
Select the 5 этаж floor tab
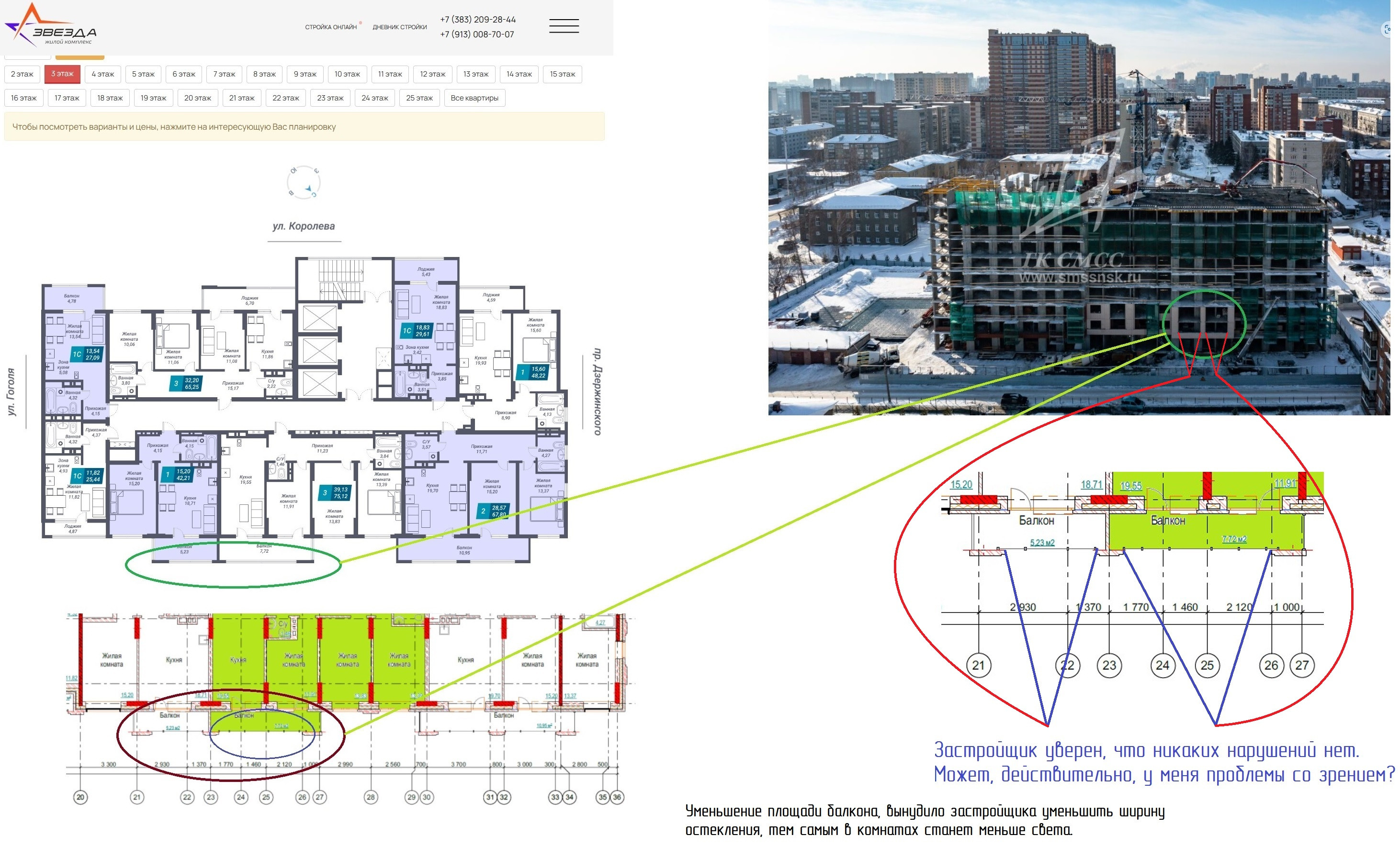[143, 74]
